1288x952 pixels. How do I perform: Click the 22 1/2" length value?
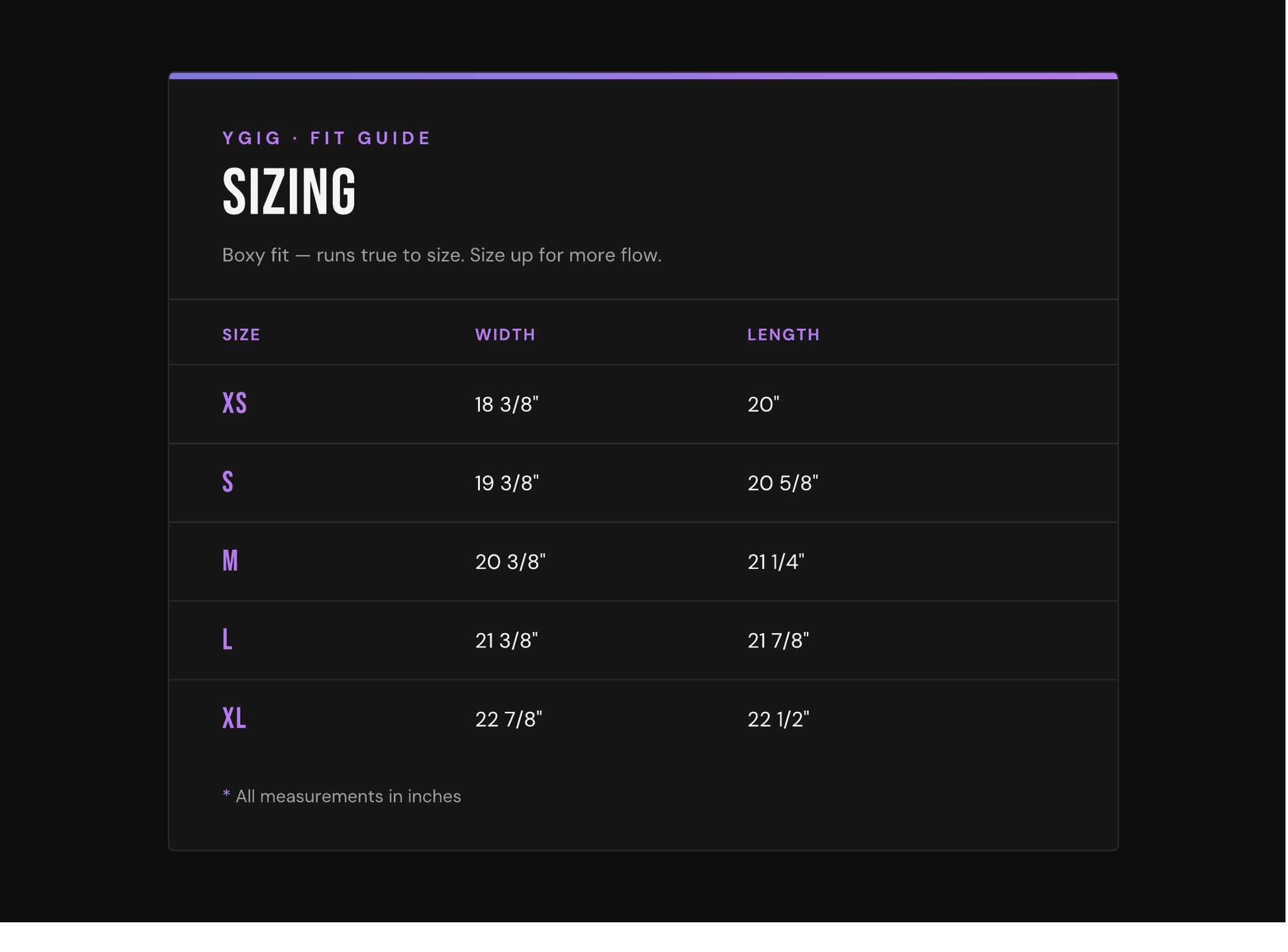pyautogui.click(x=778, y=719)
